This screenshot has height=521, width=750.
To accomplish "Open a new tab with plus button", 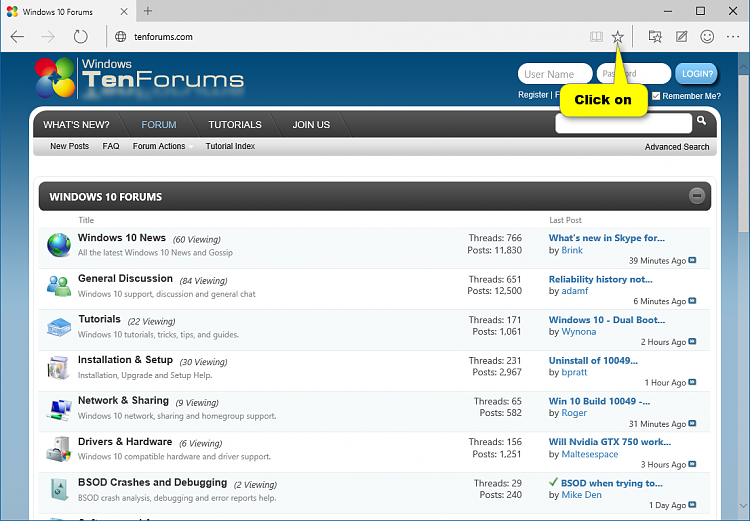I will [x=148, y=11].
